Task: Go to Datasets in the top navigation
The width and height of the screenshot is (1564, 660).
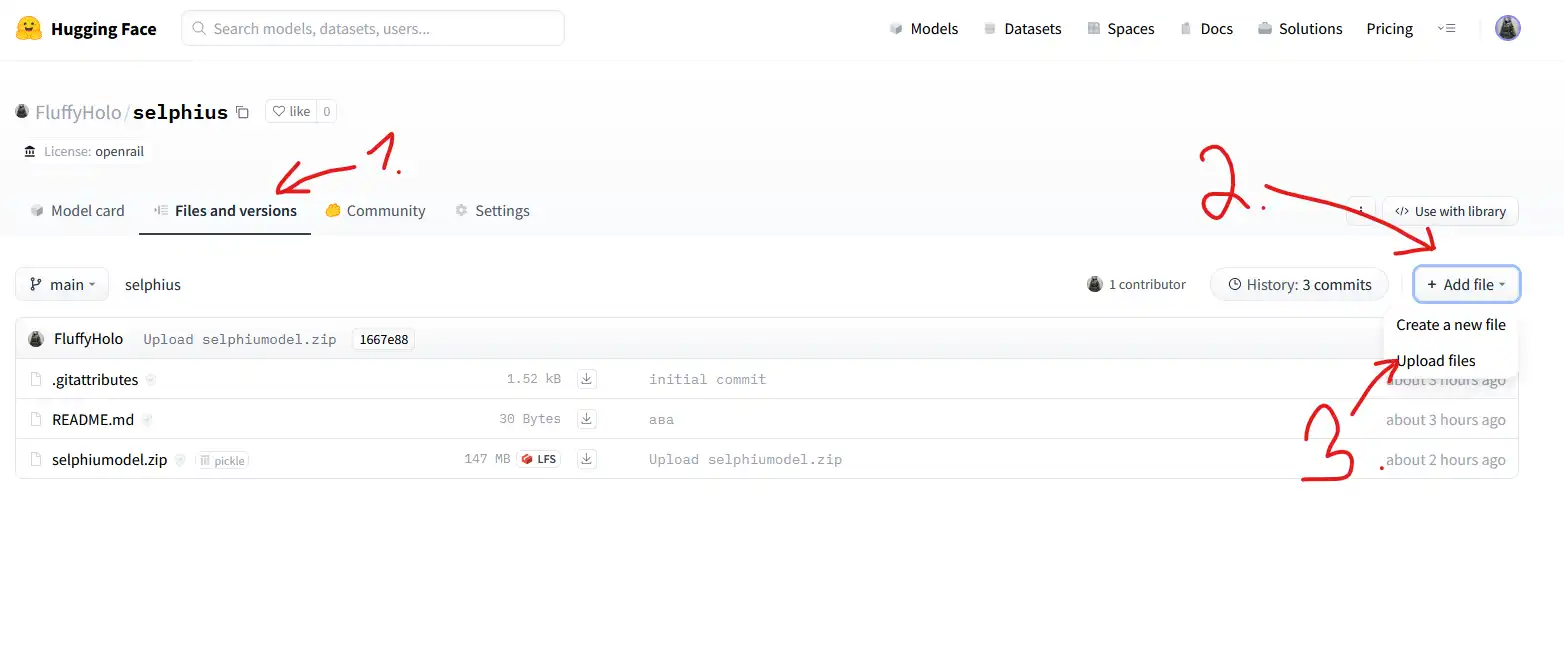Action: [x=1022, y=28]
